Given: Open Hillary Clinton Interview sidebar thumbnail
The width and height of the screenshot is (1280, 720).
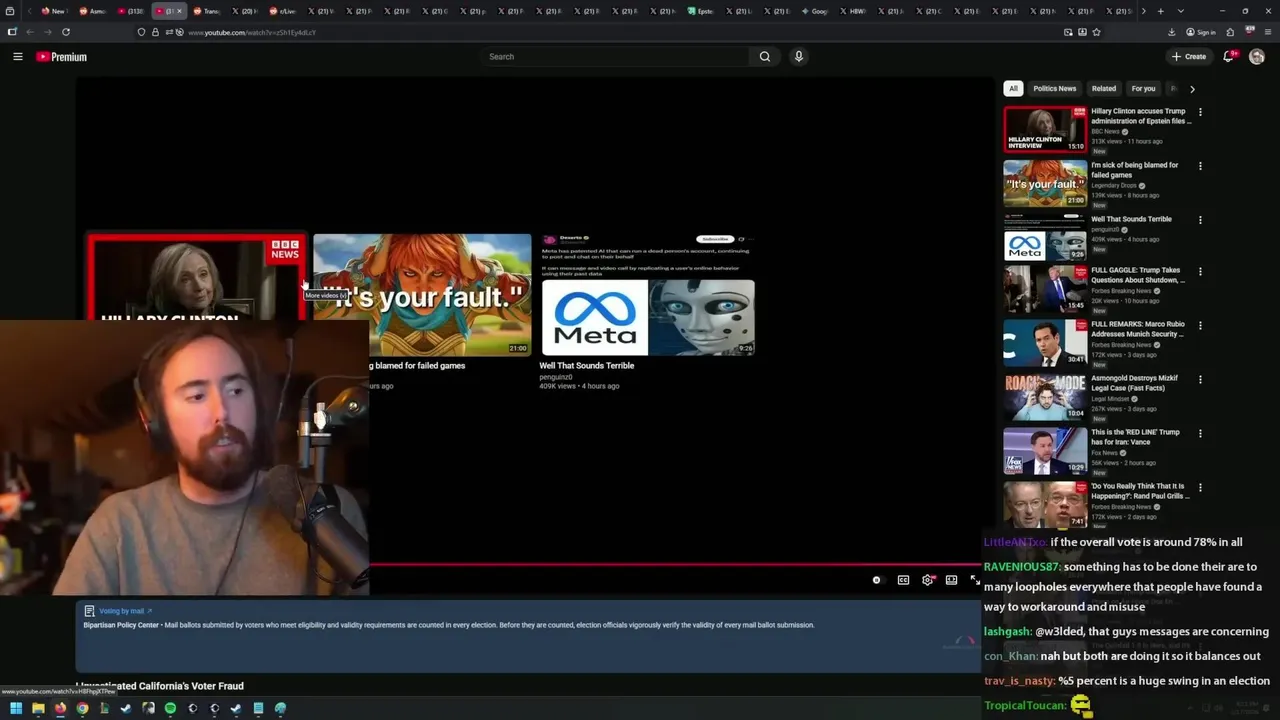Looking at the screenshot, I should (x=1045, y=129).
